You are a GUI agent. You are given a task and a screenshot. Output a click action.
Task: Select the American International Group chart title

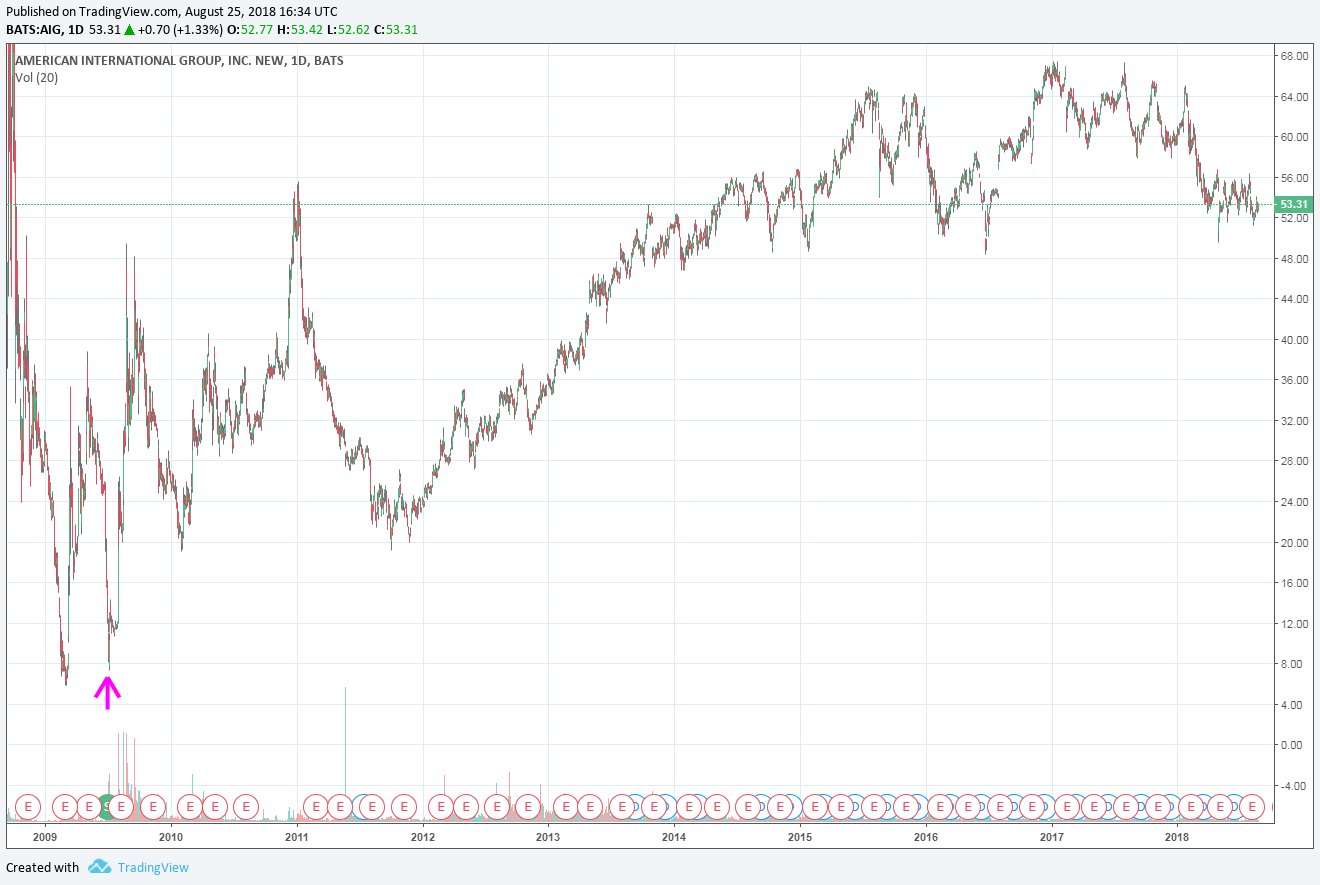179,61
